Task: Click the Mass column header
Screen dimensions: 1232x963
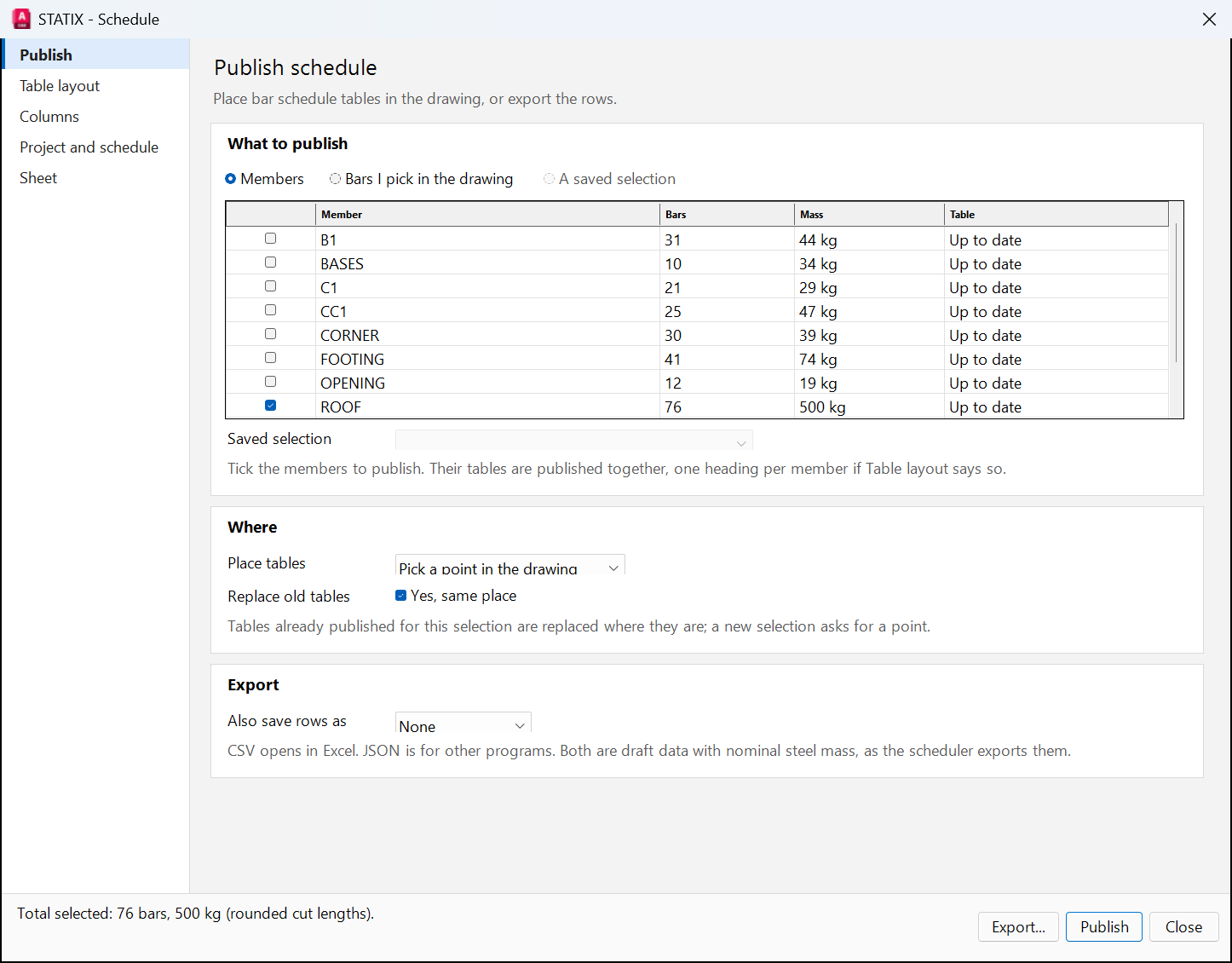Action: [869, 215]
